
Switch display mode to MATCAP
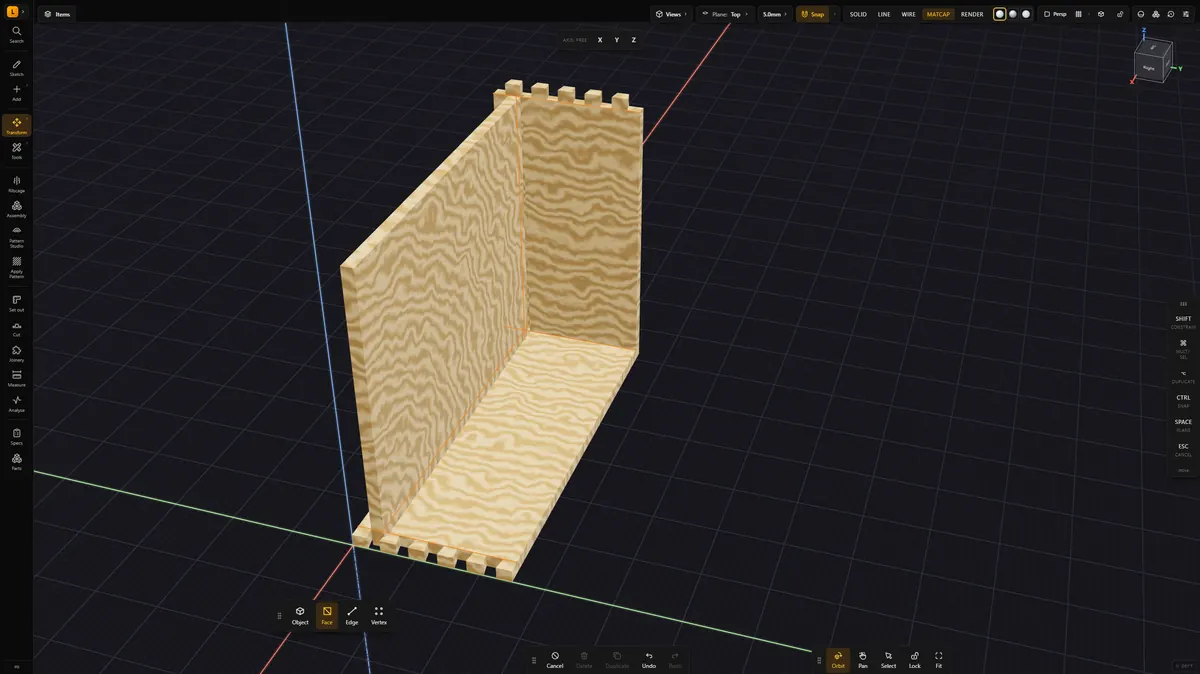point(938,14)
